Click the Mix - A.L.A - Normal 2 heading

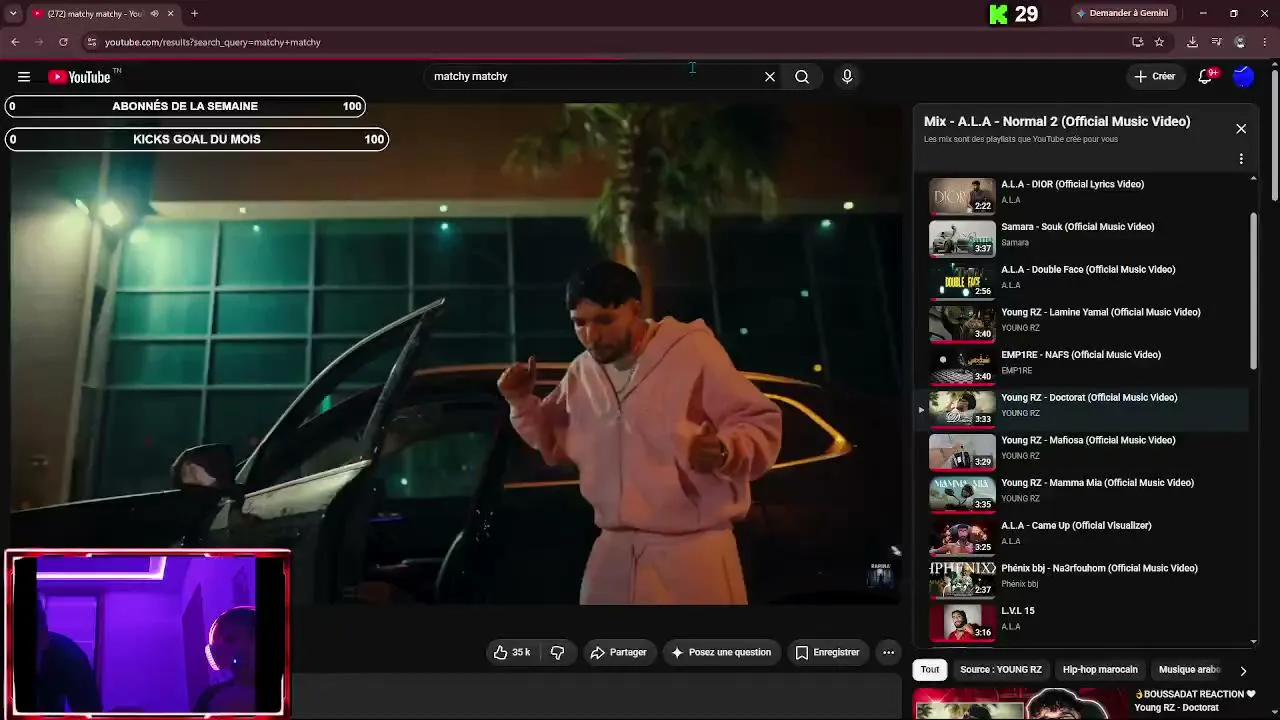click(x=1057, y=122)
